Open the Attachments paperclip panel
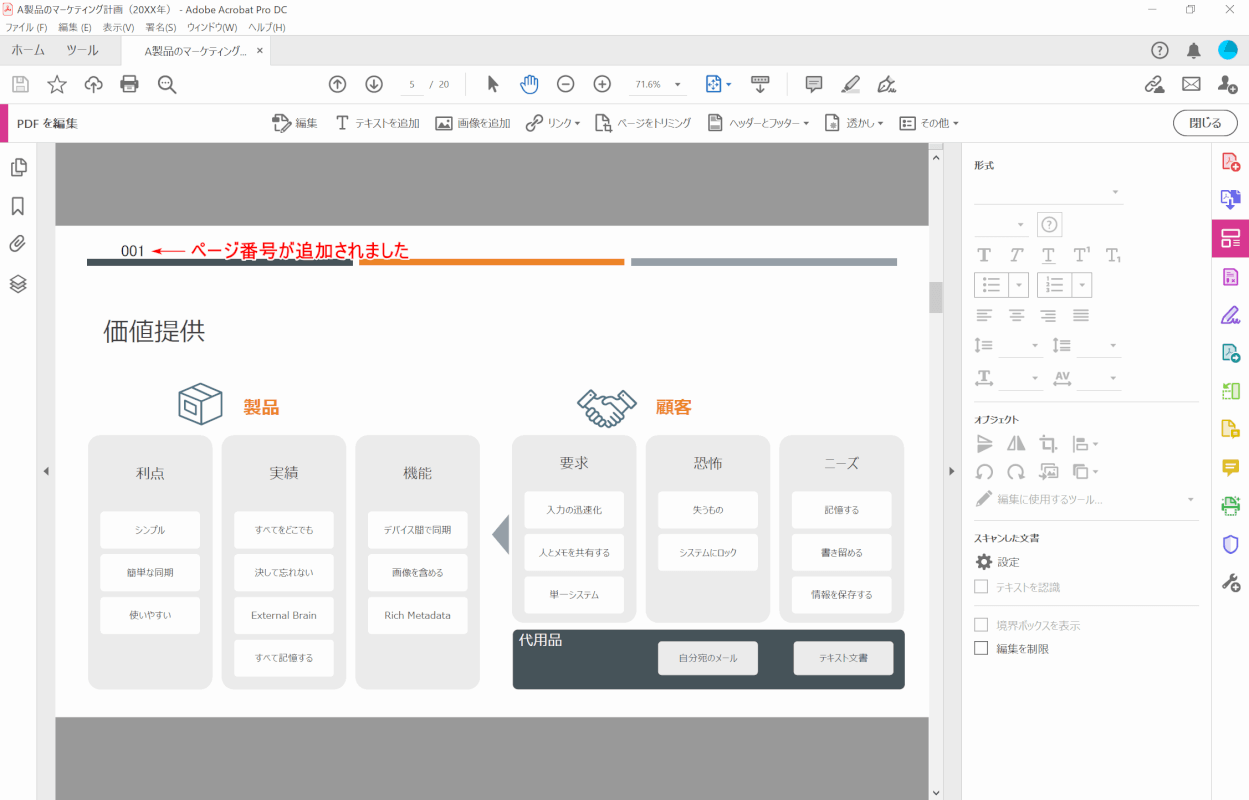Image resolution: width=1249 pixels, height=800 pixels. click(18, 244)
